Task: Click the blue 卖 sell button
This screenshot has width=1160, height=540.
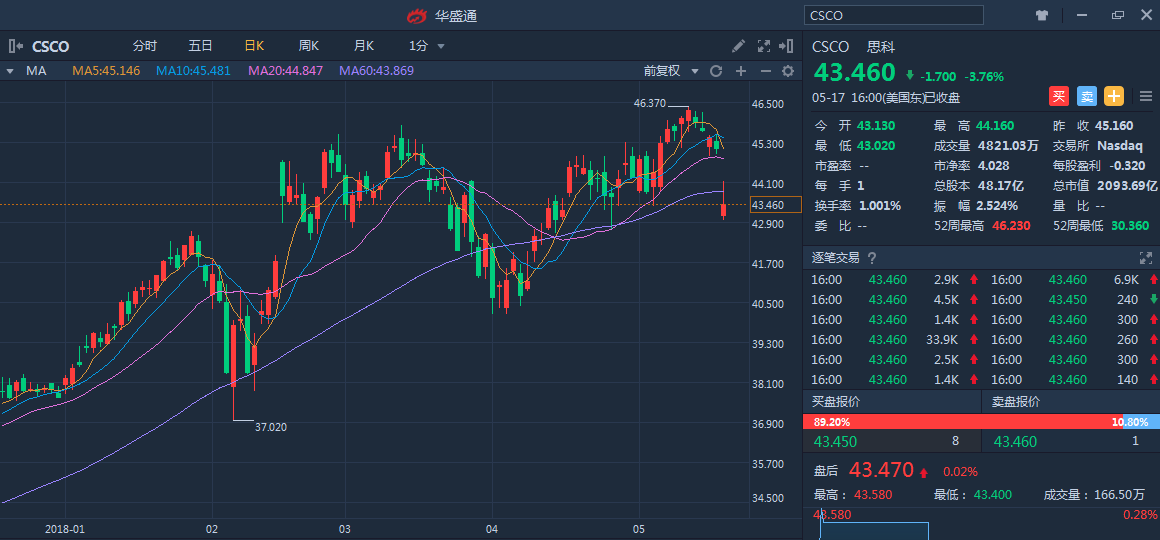Action: 1087,96
